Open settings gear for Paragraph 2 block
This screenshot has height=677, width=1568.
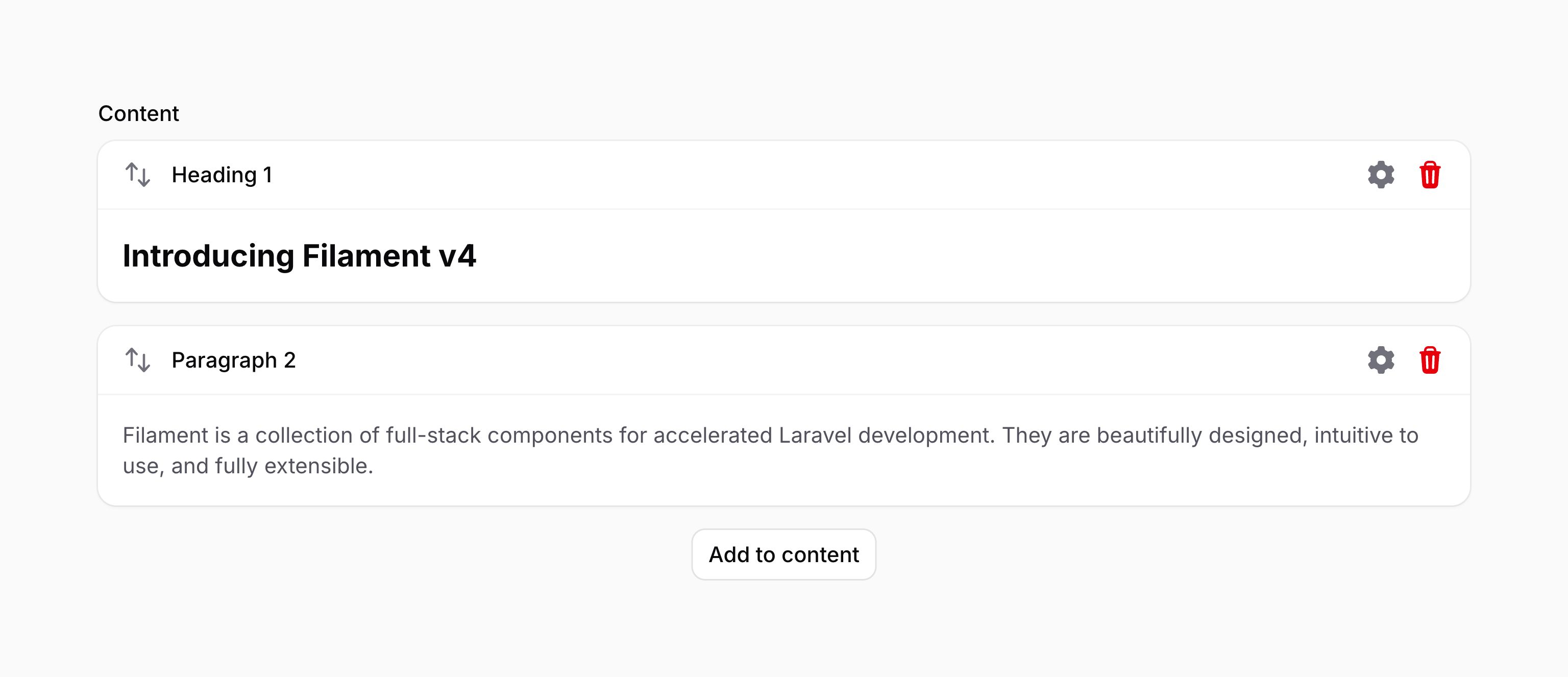pyautogui.click(x=1381, y=360)
